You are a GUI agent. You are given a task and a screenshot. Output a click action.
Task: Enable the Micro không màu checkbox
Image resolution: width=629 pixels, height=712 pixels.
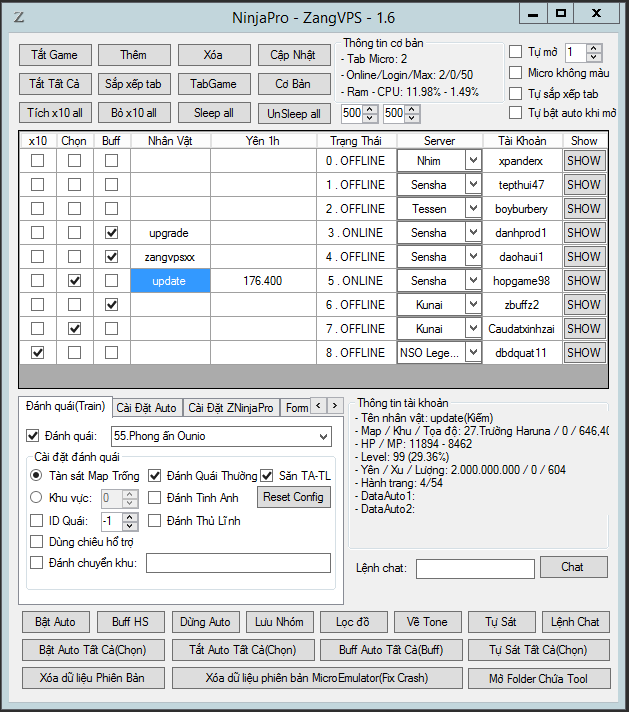516,73
